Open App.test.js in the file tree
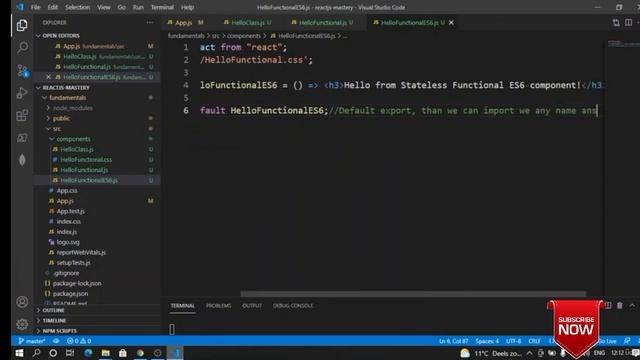The height and width of the screenshot is (360, 640). 71,211
